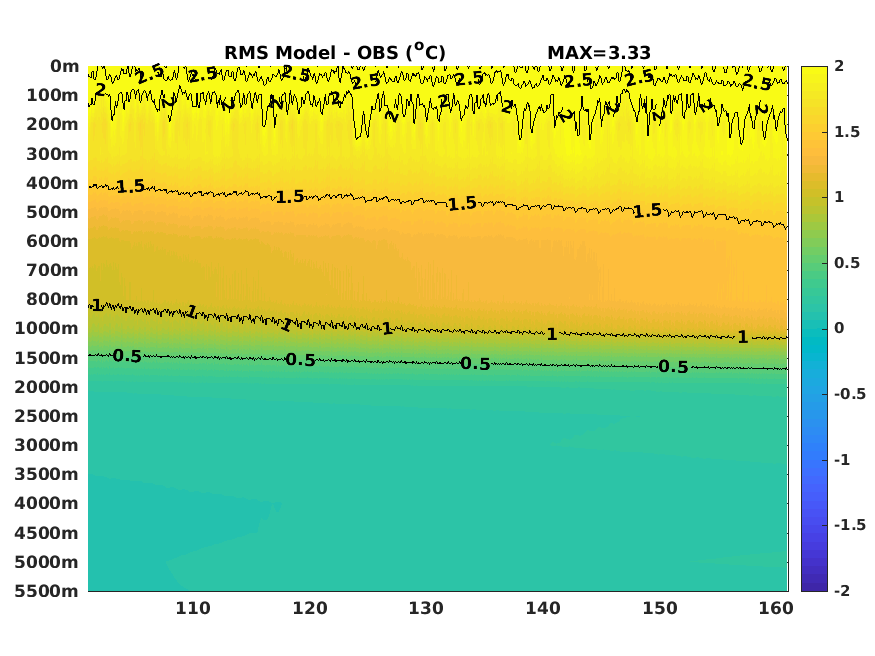The height and width of the screenshot is (656, 875).
Task: Click the '2000m' depth axis label
Action: click(47, 387)
